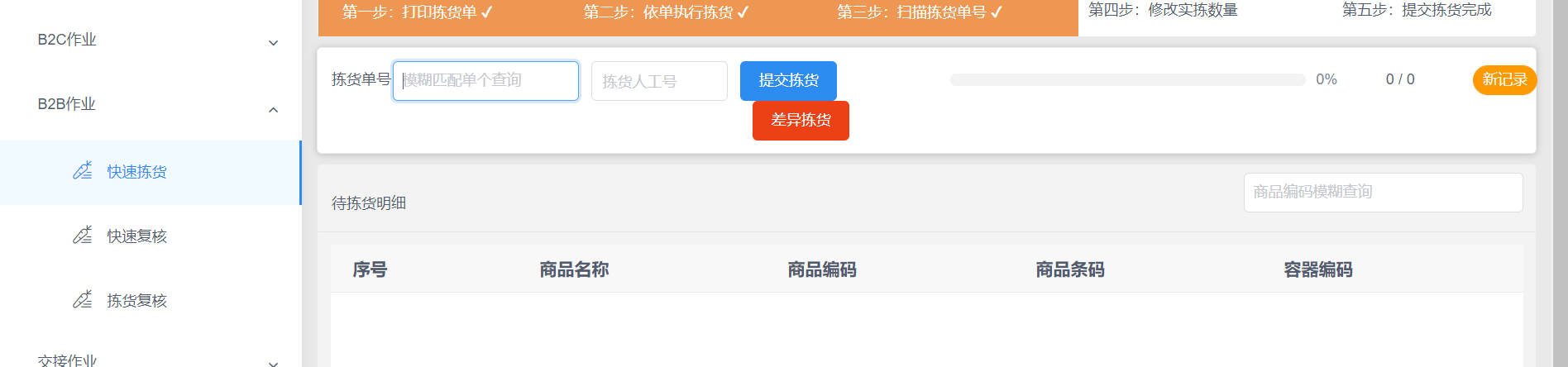
Task: Click the 0 / 0 count text
Action: click(1400, 79)
